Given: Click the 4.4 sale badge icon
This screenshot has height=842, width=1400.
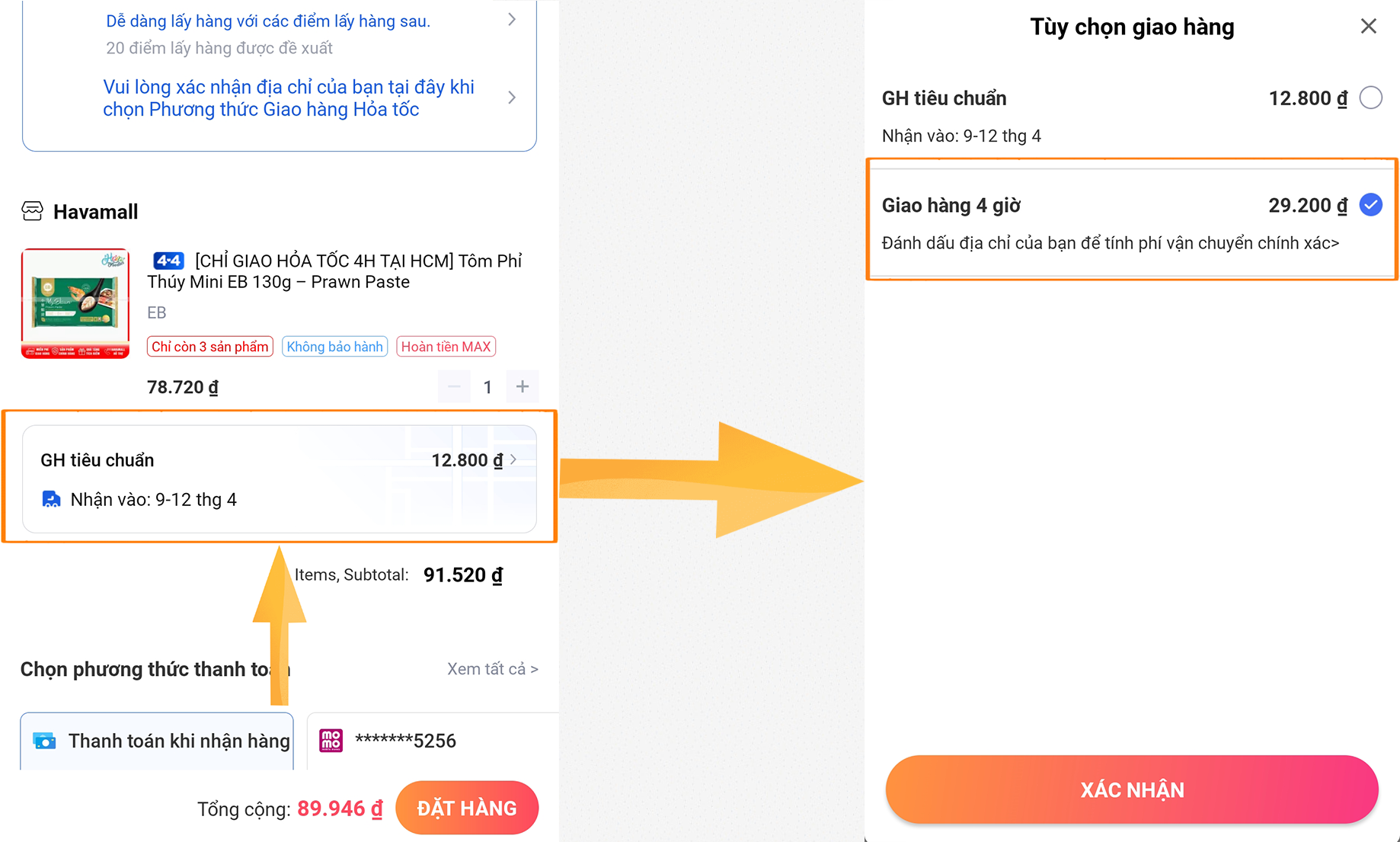Looking at the screenshot, I should point(168,261).
